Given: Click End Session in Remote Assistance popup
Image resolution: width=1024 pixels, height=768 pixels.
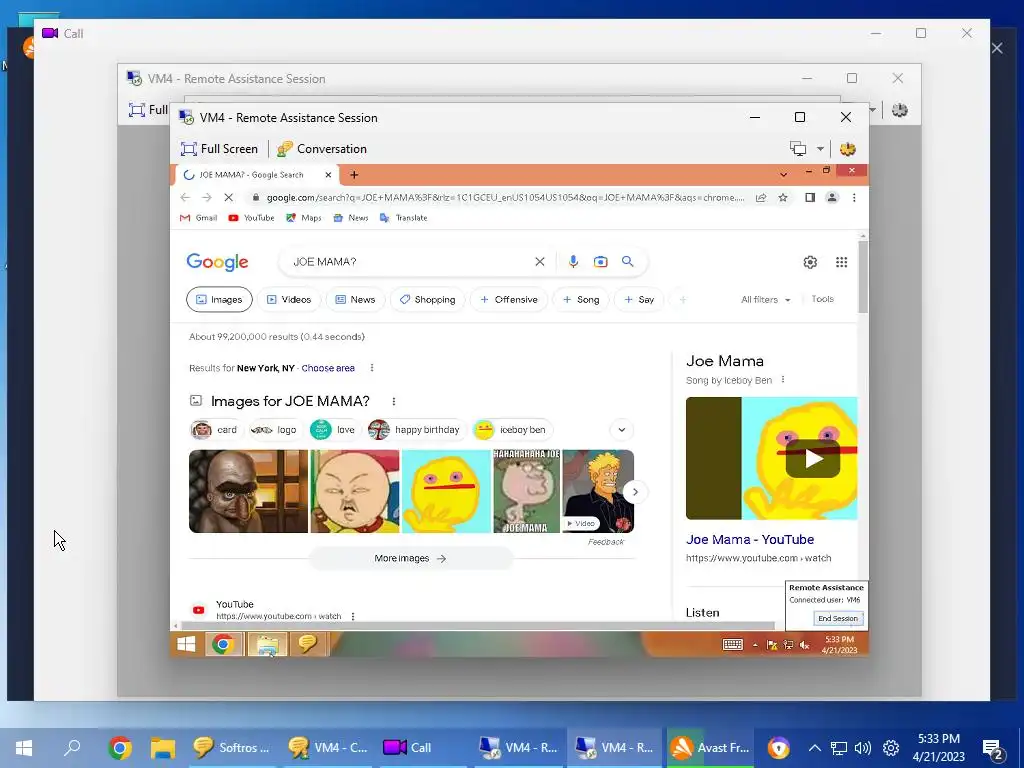Looking at the screenshot, I should point(838,618).
